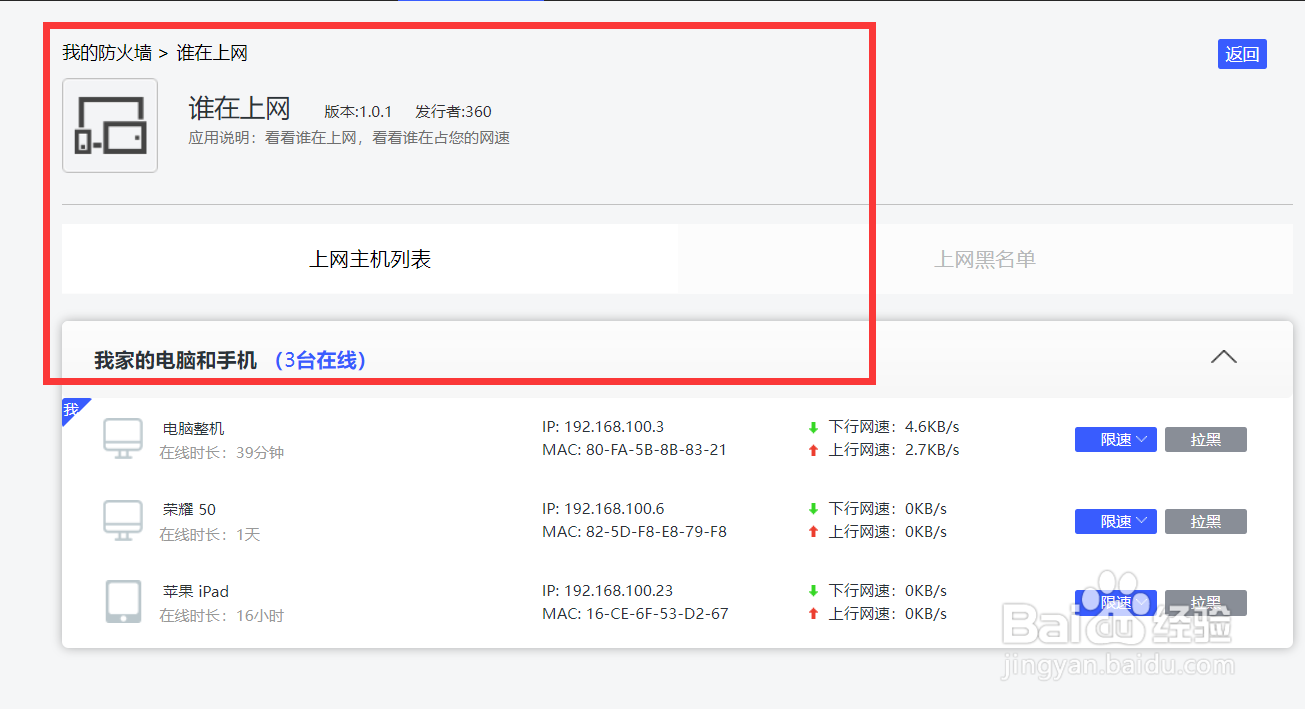Click the green download arrow for 荣耀 50
This screenshot has height=709, width=1305.
[813, 509]
